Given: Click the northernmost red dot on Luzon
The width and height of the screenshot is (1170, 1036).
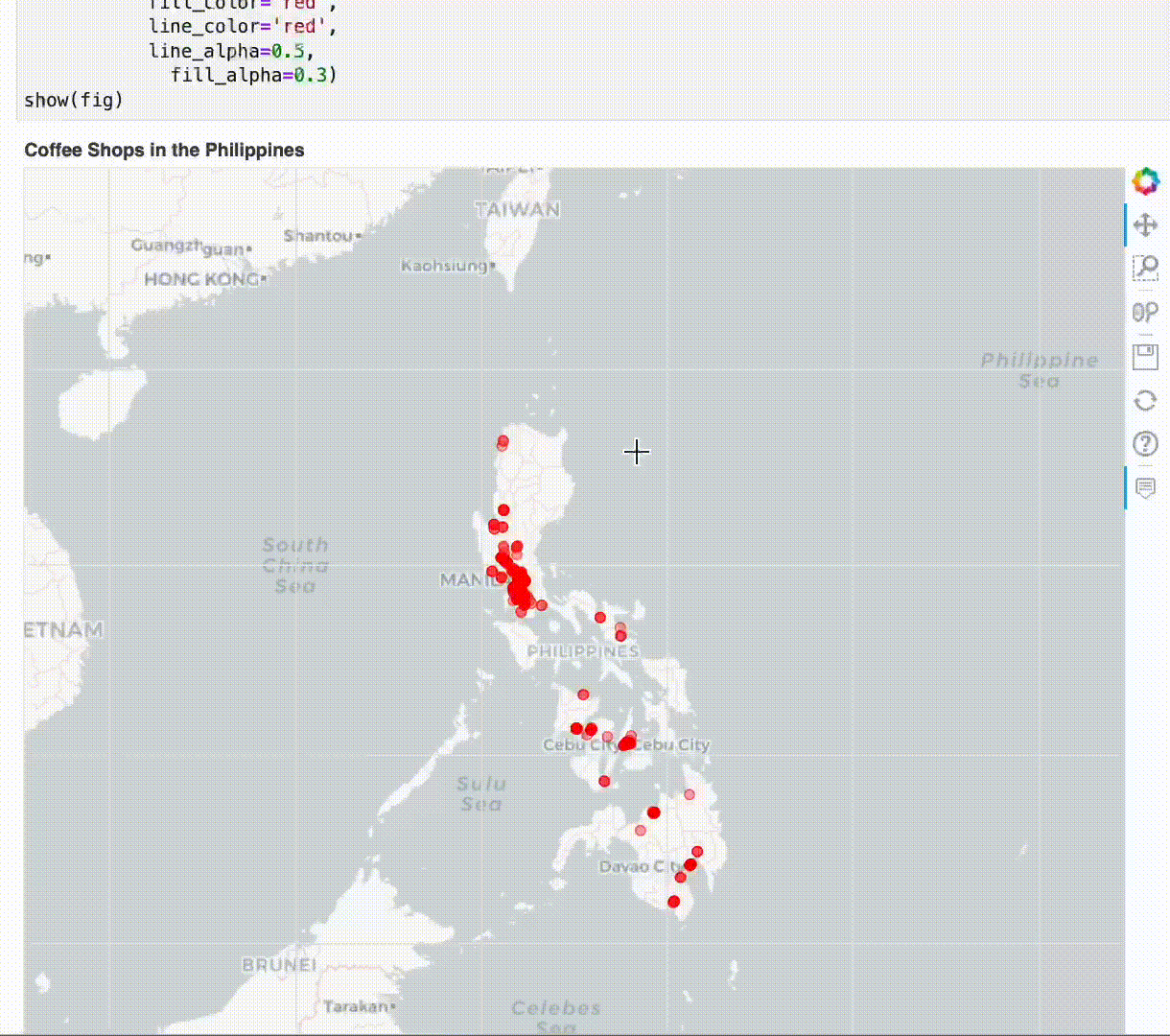Looking at the screenshot, I should (x=503, y=441).
